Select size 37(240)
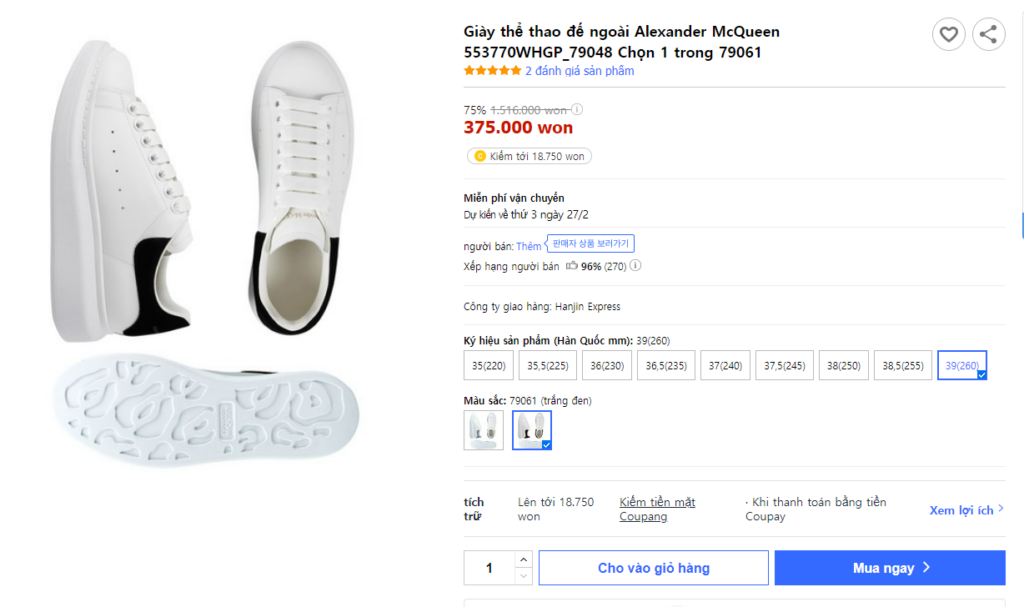The image size is (1024, 607). tap(725, 366)
